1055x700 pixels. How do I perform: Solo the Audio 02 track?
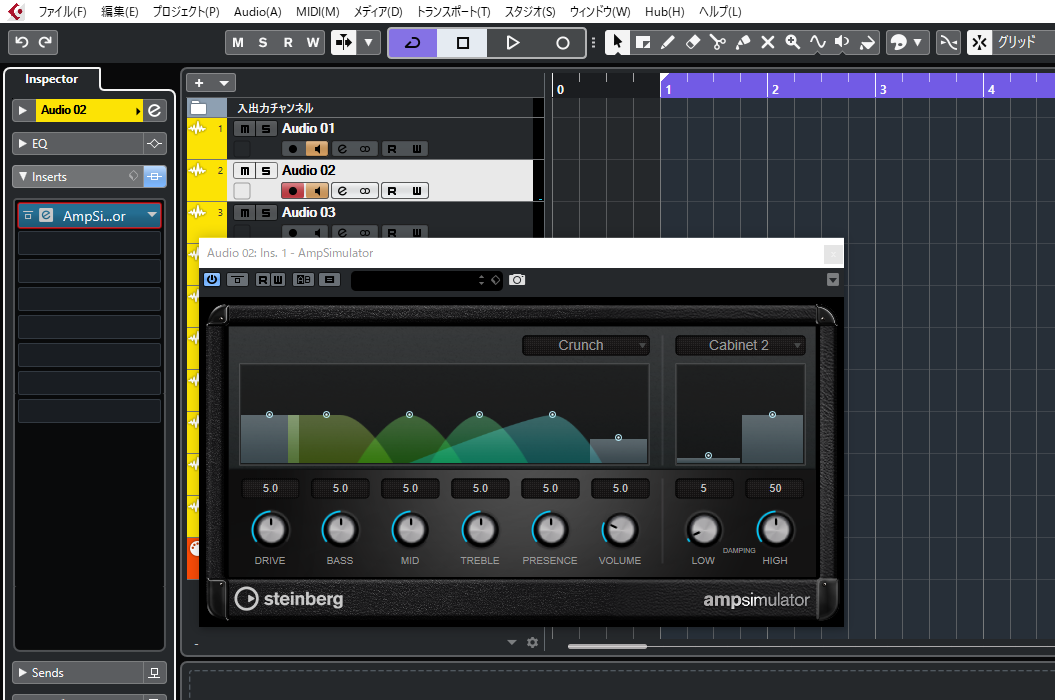click(x=266, y=171)
